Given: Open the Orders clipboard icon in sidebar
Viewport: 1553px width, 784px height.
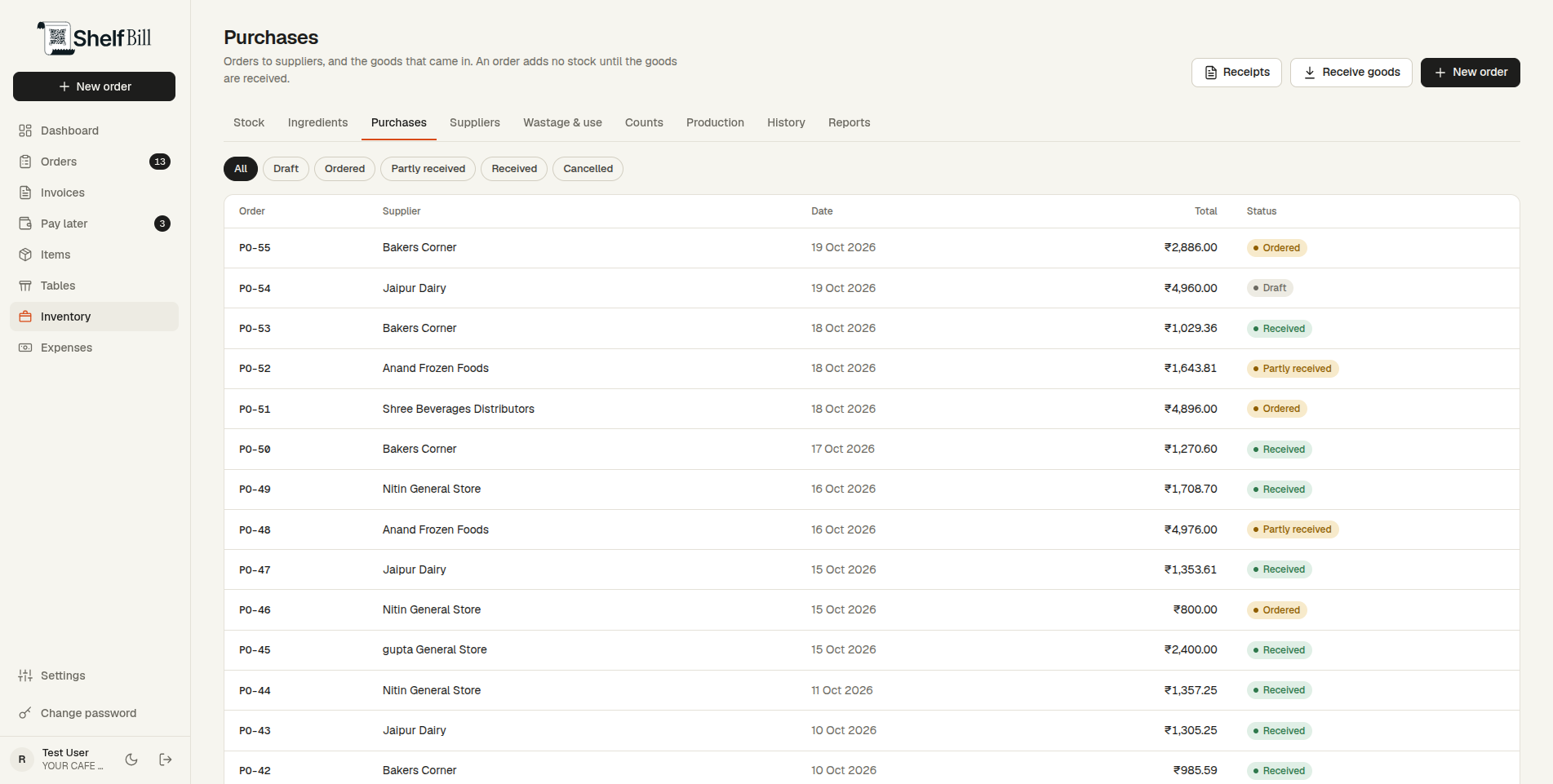Looking at the screenshot, I should [x=25, y=162].
